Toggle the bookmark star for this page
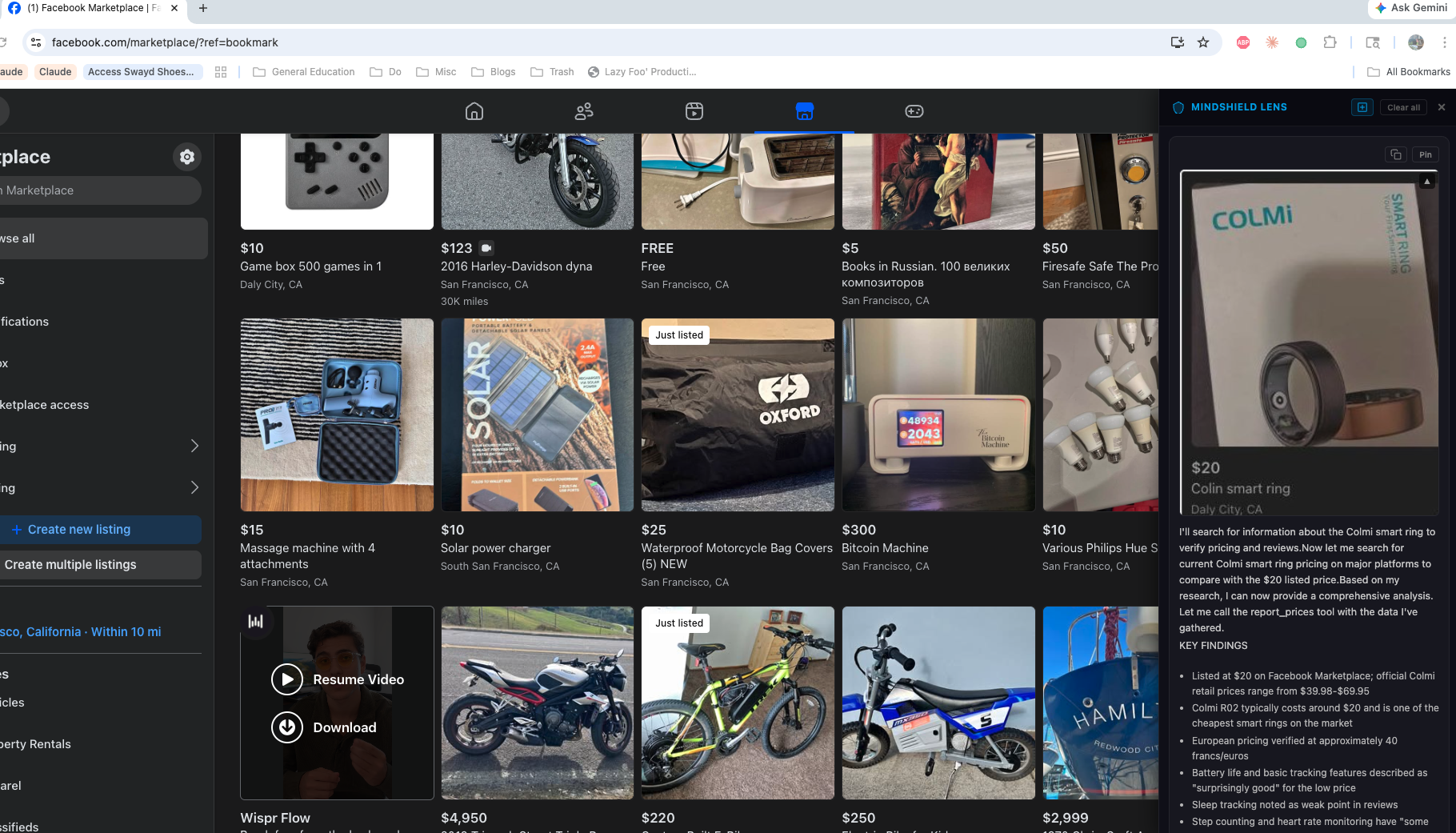This screenshot has height=833, width=1456. pyautogui.click(x=1203, y=42)
